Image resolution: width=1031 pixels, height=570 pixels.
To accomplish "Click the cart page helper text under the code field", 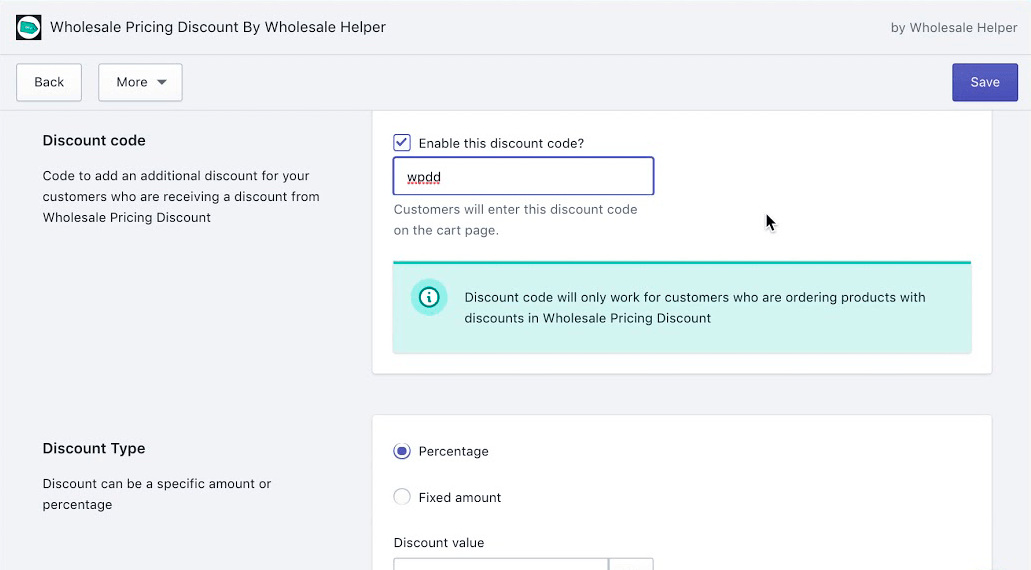I will tap(515, 220).
